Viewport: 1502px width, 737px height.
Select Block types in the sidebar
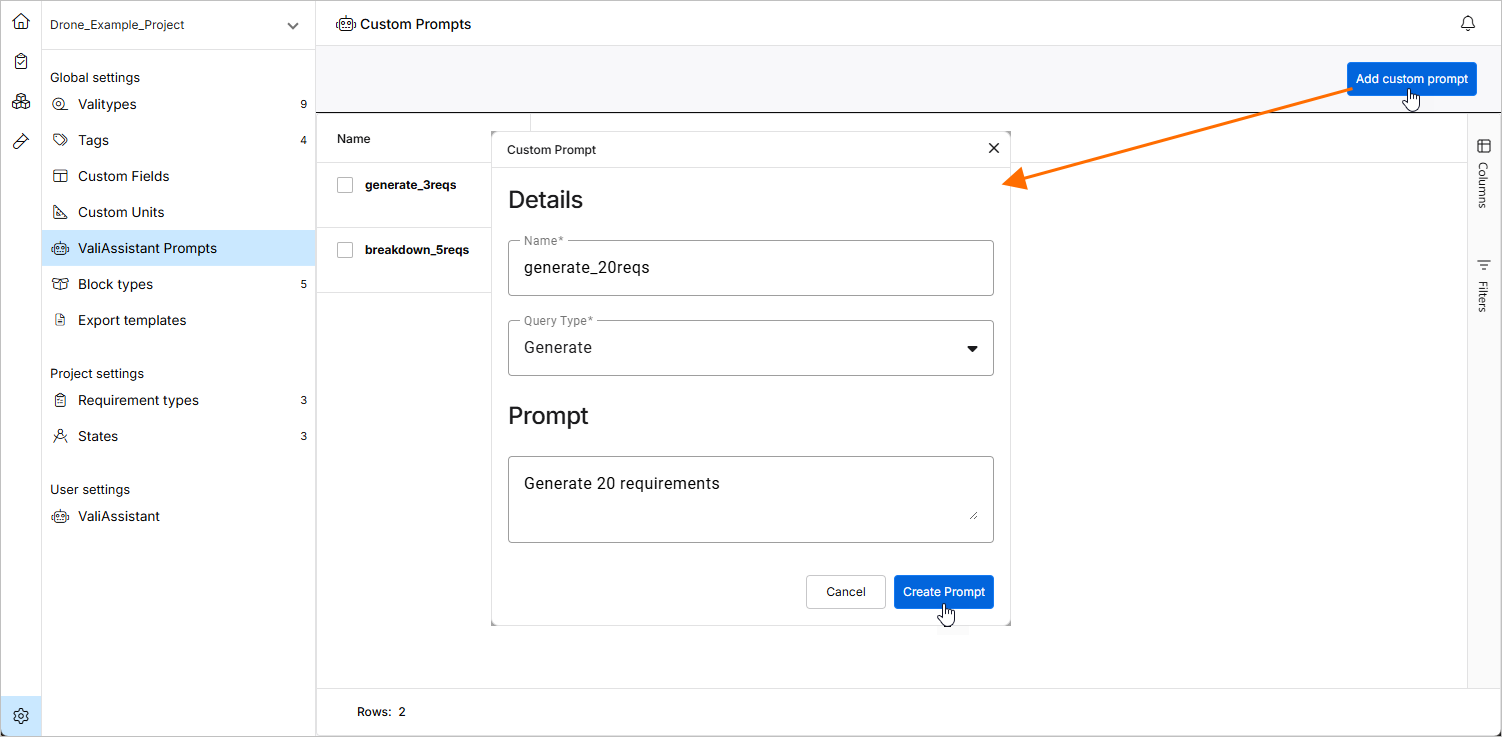tap(115, 284)
